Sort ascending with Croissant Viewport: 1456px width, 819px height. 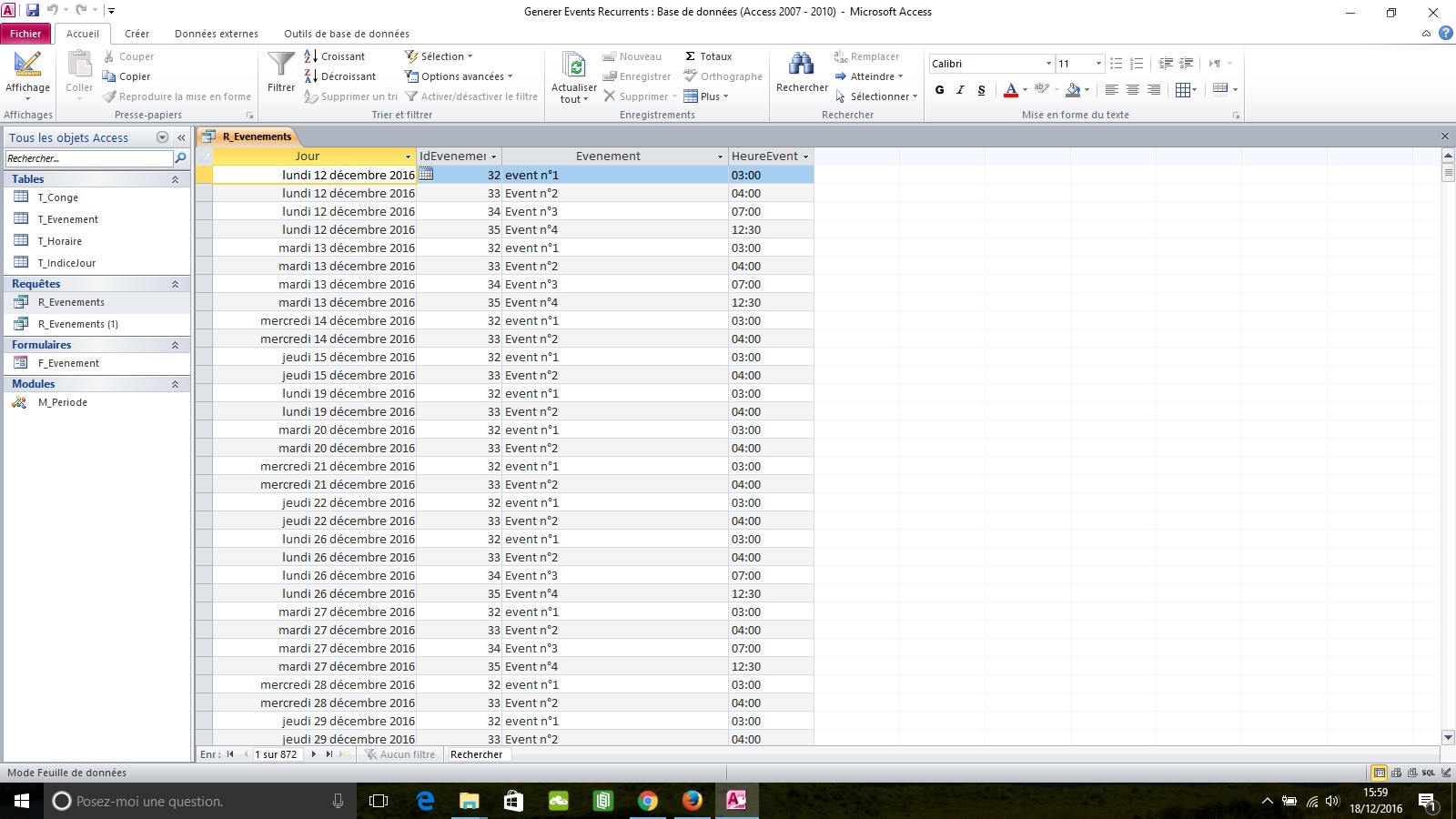pyautogui.click(x=334, y=56)
